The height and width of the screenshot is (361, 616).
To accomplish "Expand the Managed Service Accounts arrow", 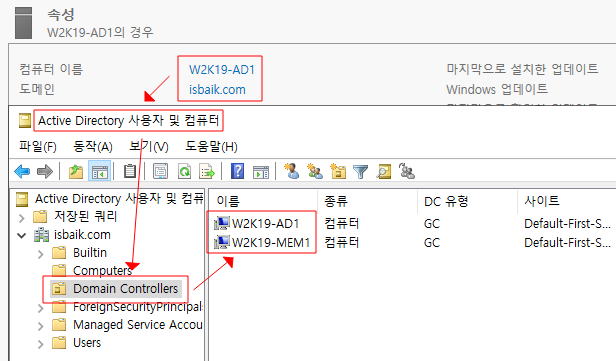I will (40, 326).
